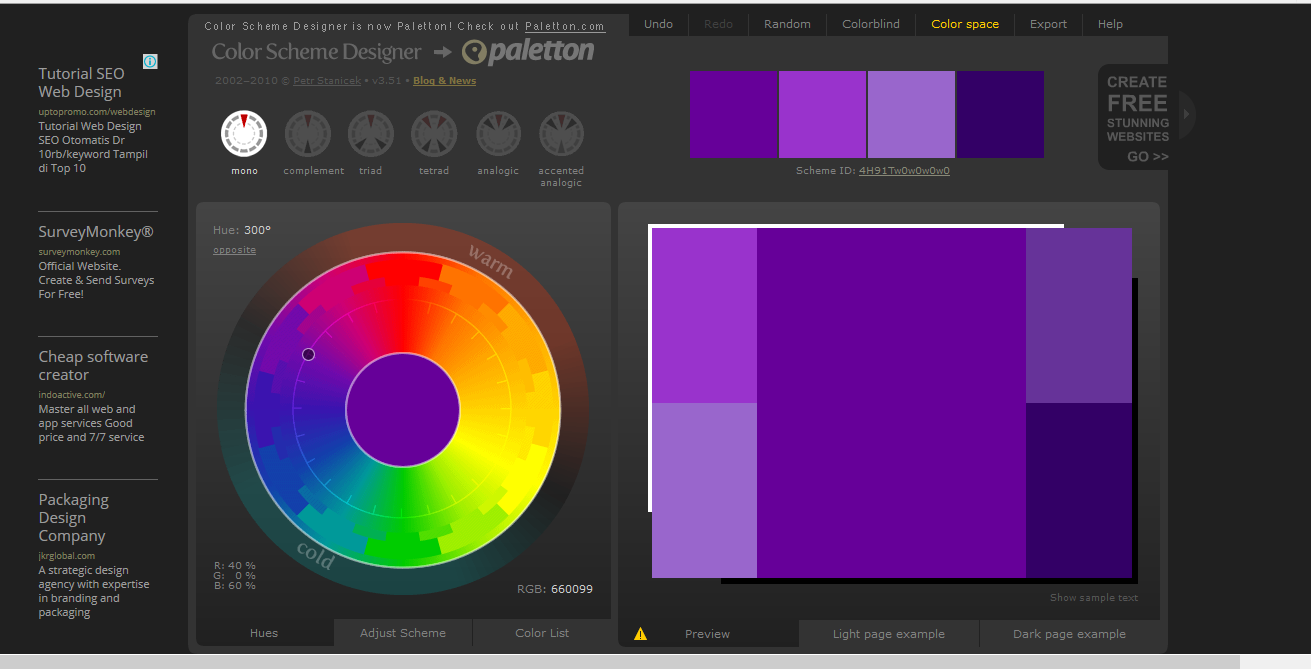Click the opposite hue link
The height and width of the screenshot is (669, 1311).
click(x=234, y=250)
